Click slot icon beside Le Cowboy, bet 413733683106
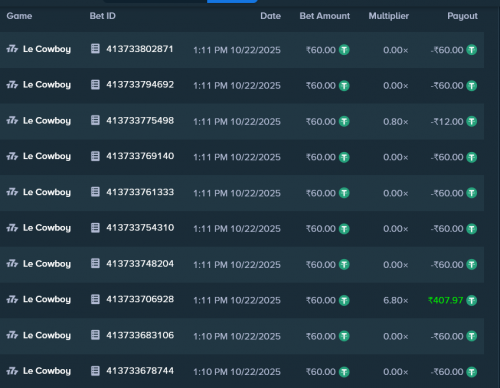The width and height of the screenshot is (500, 388). 12,335
